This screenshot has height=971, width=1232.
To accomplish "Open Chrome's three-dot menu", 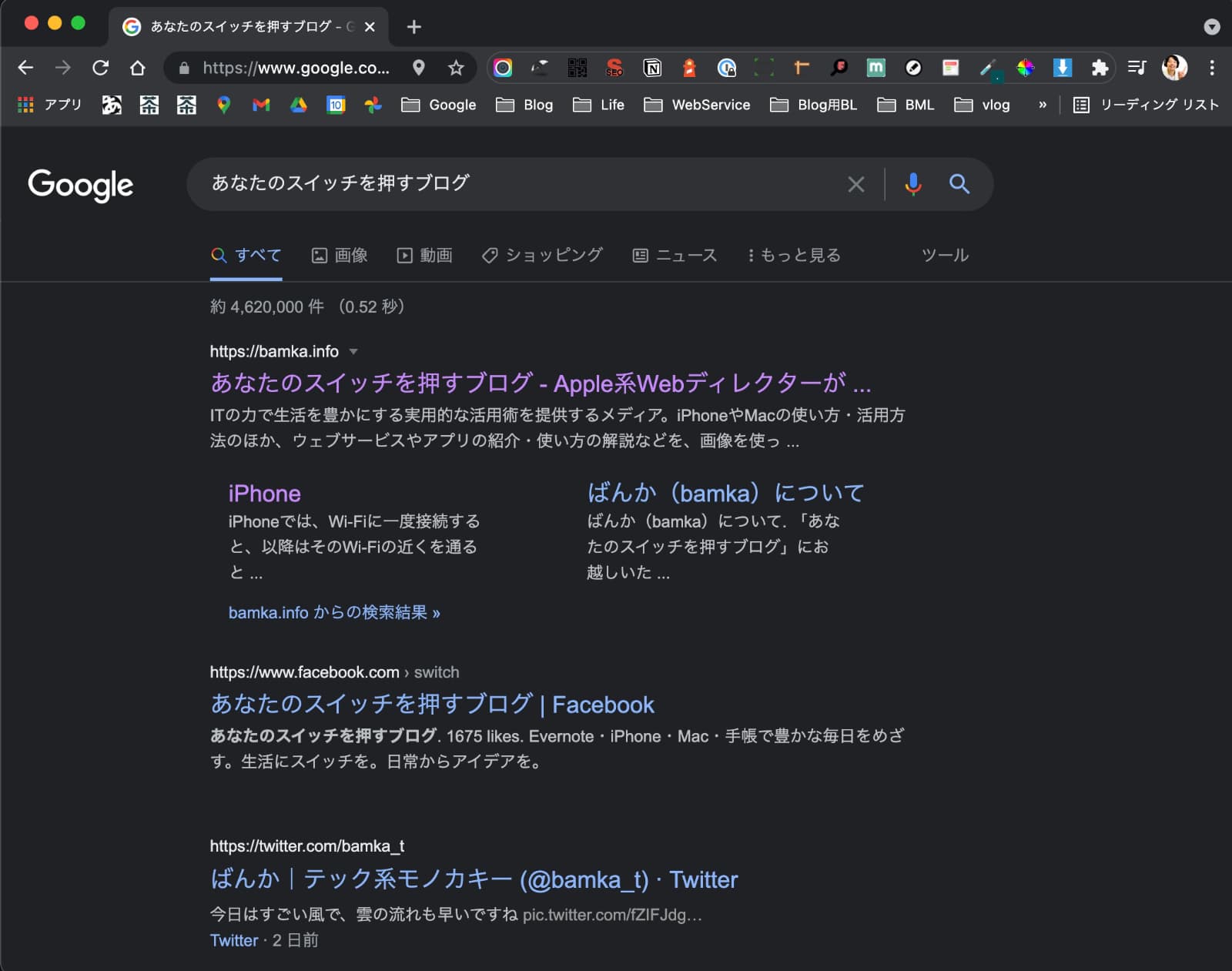I will [x=1212, y=68].
